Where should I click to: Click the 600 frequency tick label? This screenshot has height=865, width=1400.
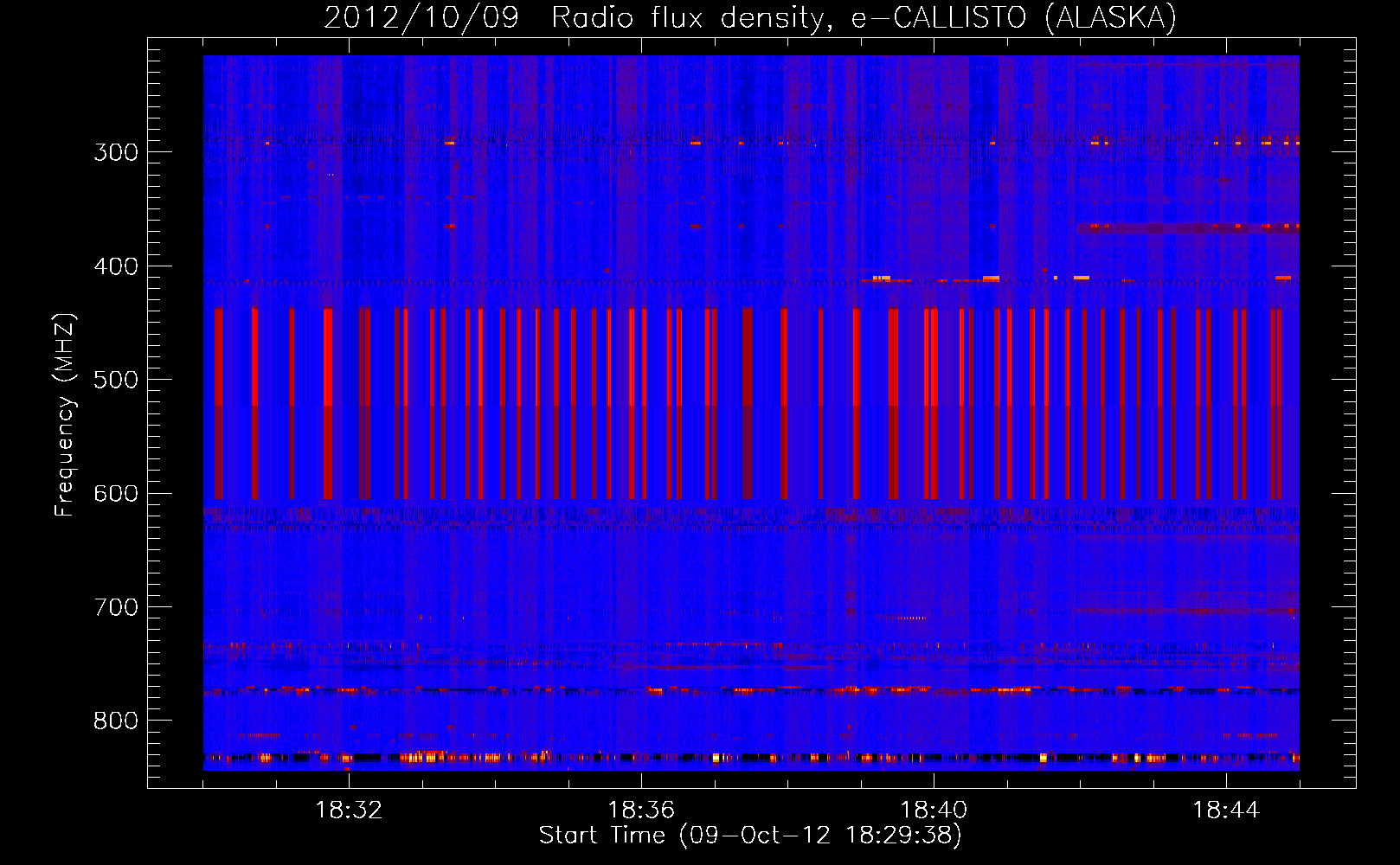click(116, 494)
